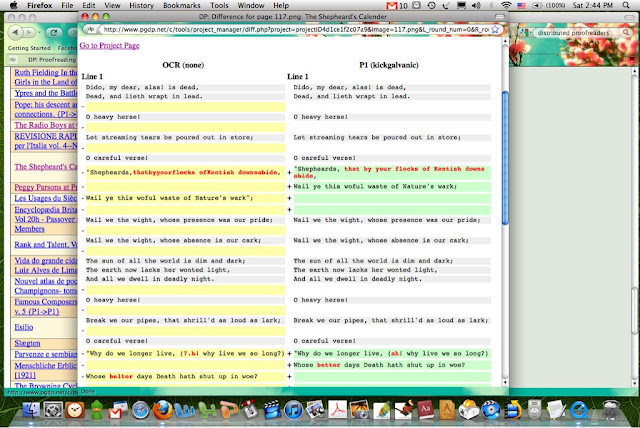Open Font Book app in dock
Image resolution: width=640 pixels, height=428 pixels.
click(x=447, y=410)
